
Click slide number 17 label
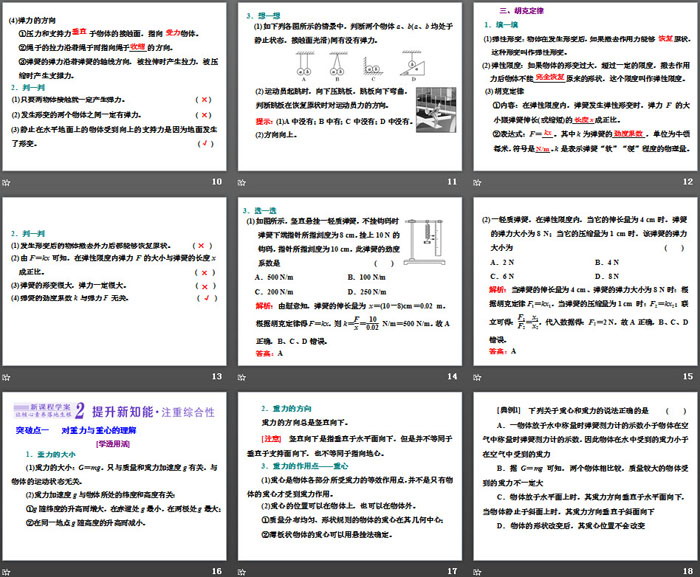point(452,571)
